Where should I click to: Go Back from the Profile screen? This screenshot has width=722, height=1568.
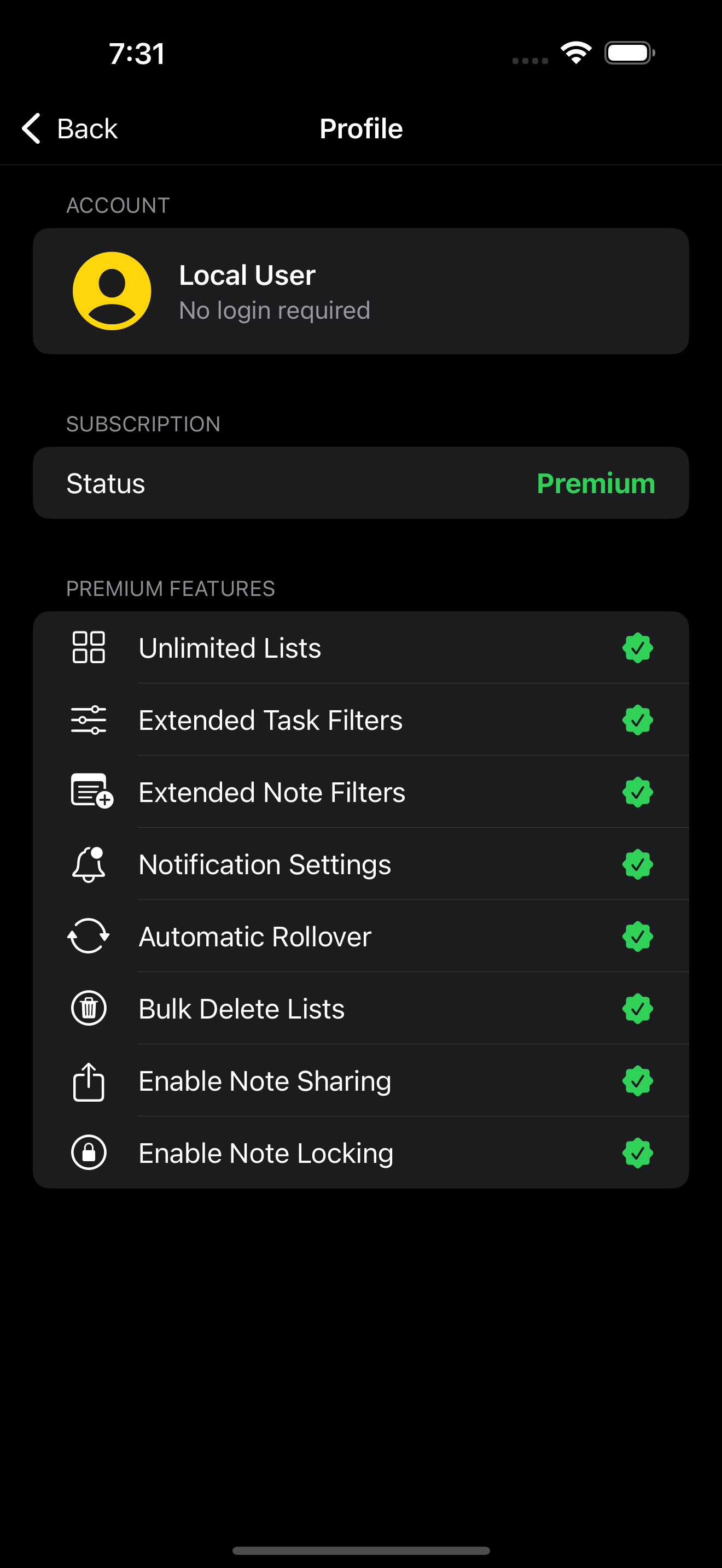pyautogui.click(x=69, y=128)
